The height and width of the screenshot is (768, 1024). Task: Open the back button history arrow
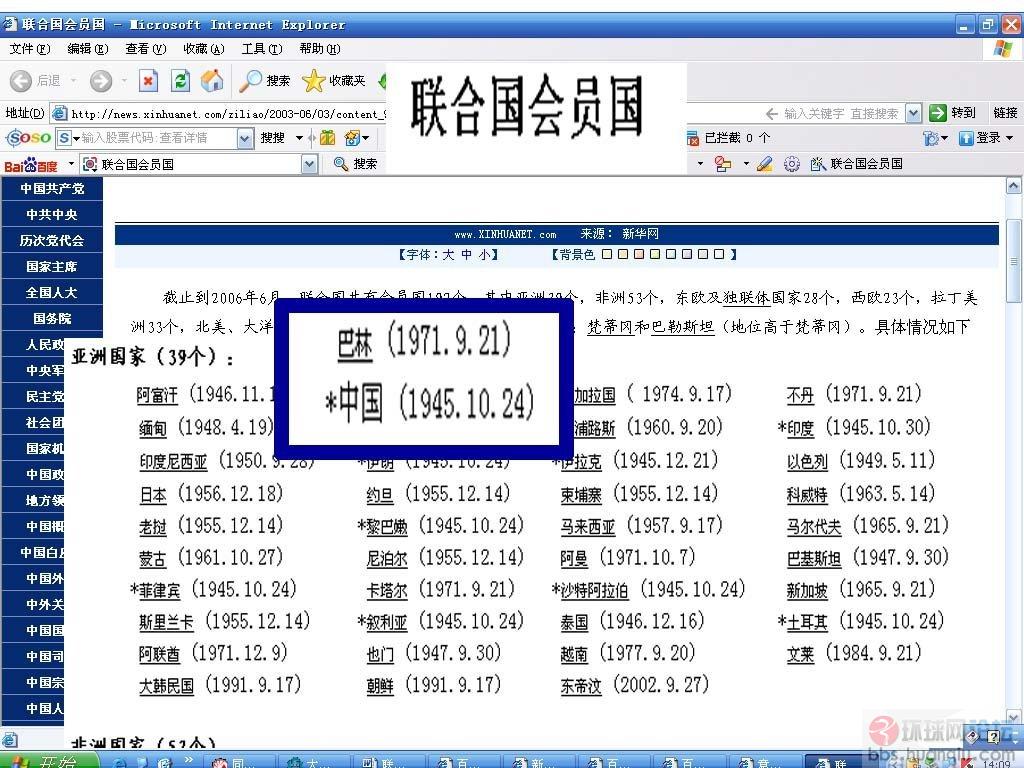pos(73,81)
